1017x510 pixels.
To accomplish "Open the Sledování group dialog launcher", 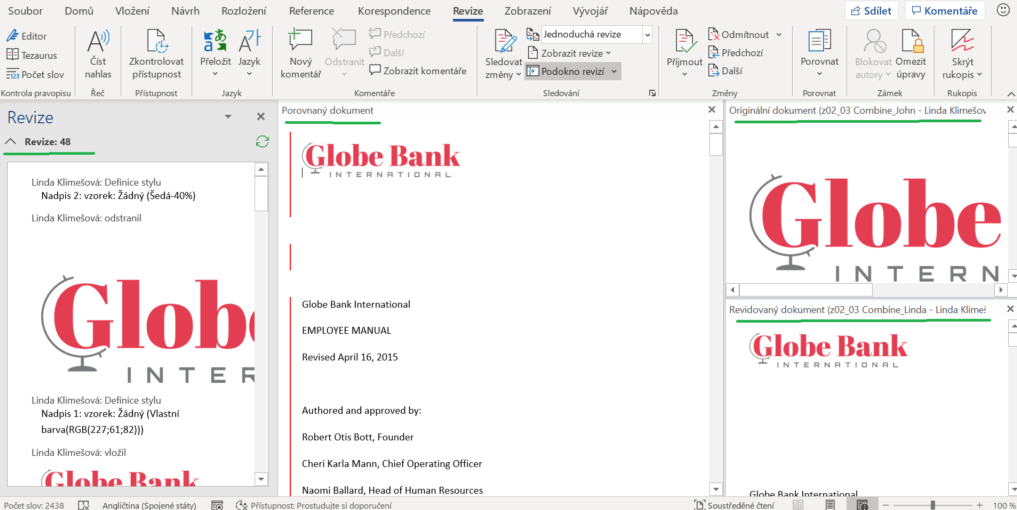I will (652, 93).
